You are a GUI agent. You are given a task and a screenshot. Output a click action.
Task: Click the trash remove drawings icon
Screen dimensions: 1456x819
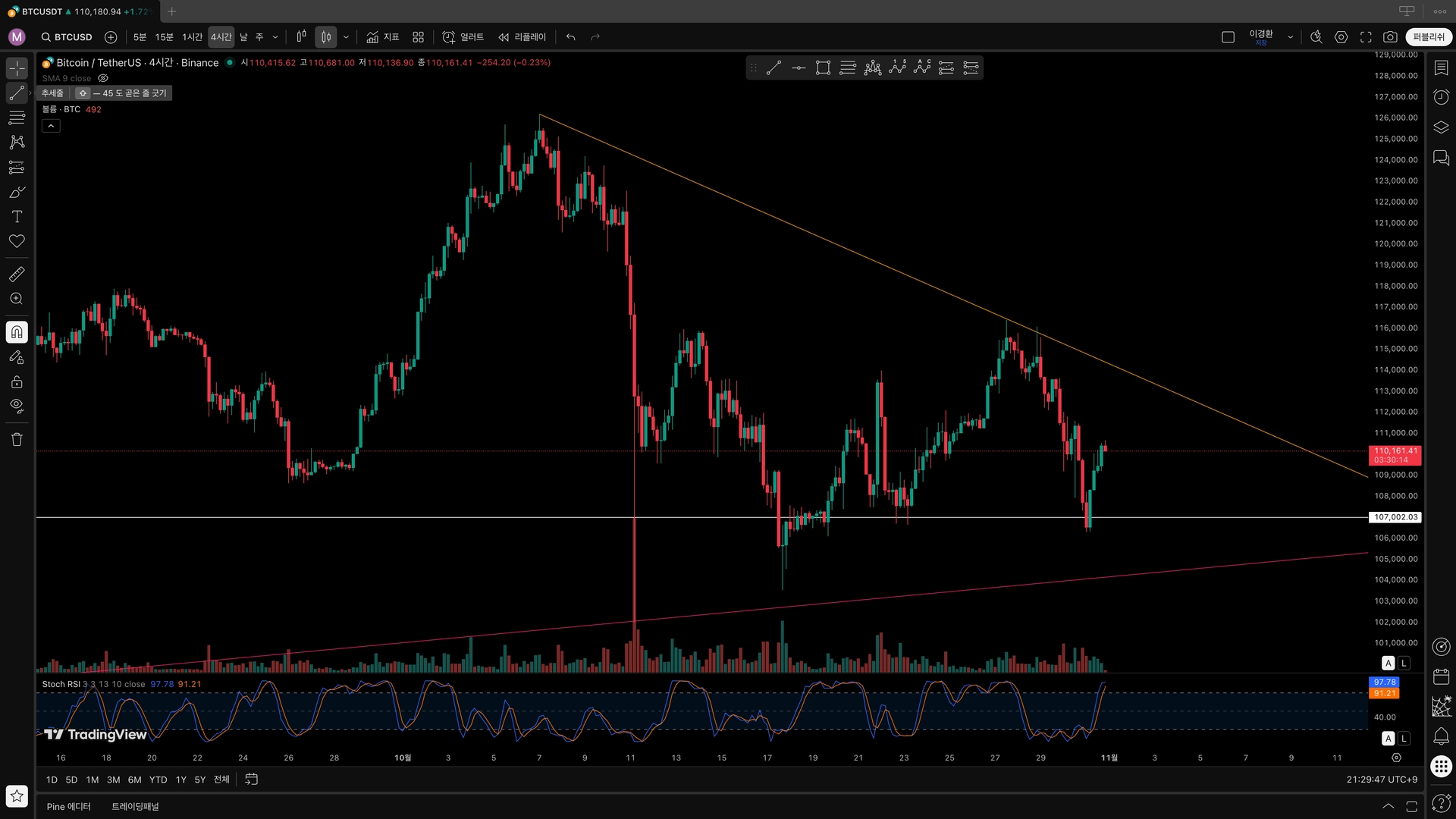[x=17, y=440]
